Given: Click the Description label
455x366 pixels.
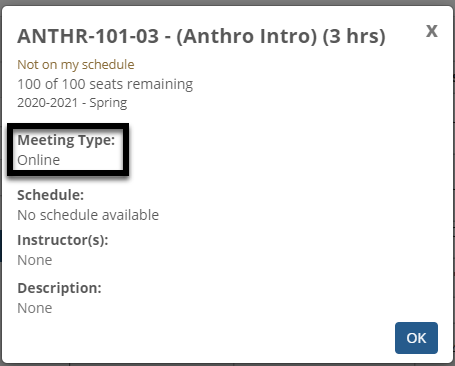Looking at the screenshot, I should click(59, 288).
